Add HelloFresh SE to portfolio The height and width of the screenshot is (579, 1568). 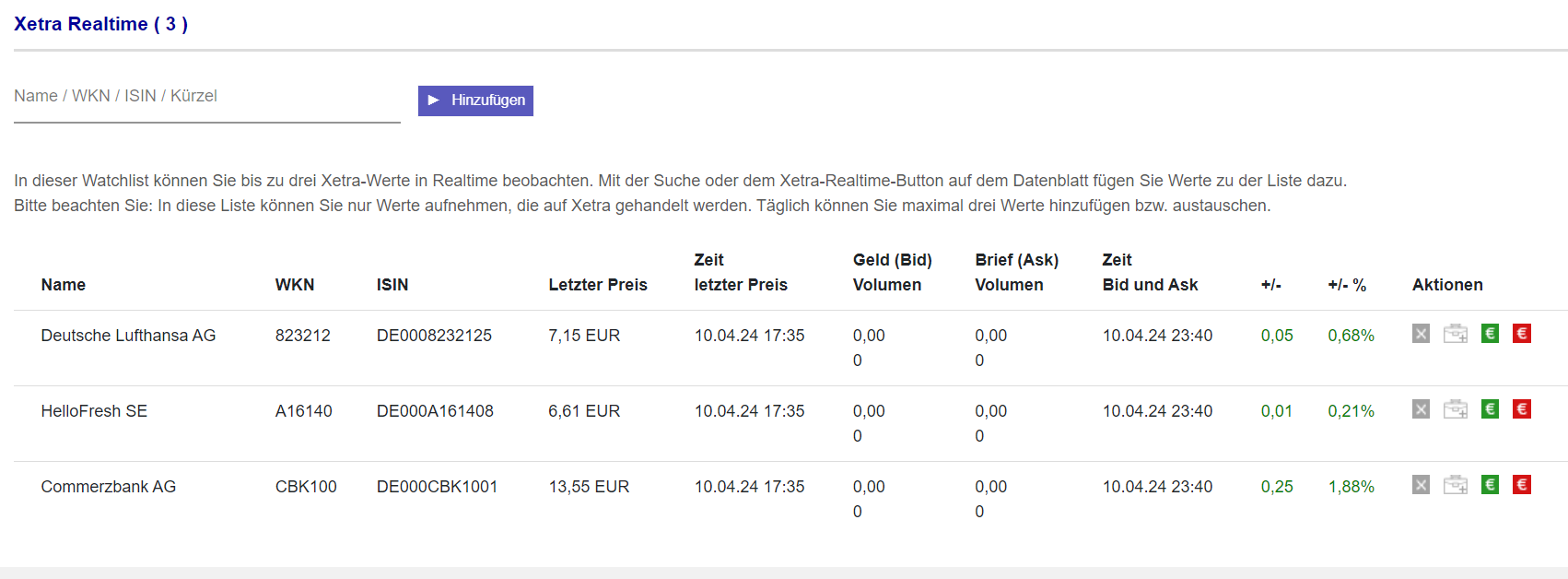tap(1455, 409)
